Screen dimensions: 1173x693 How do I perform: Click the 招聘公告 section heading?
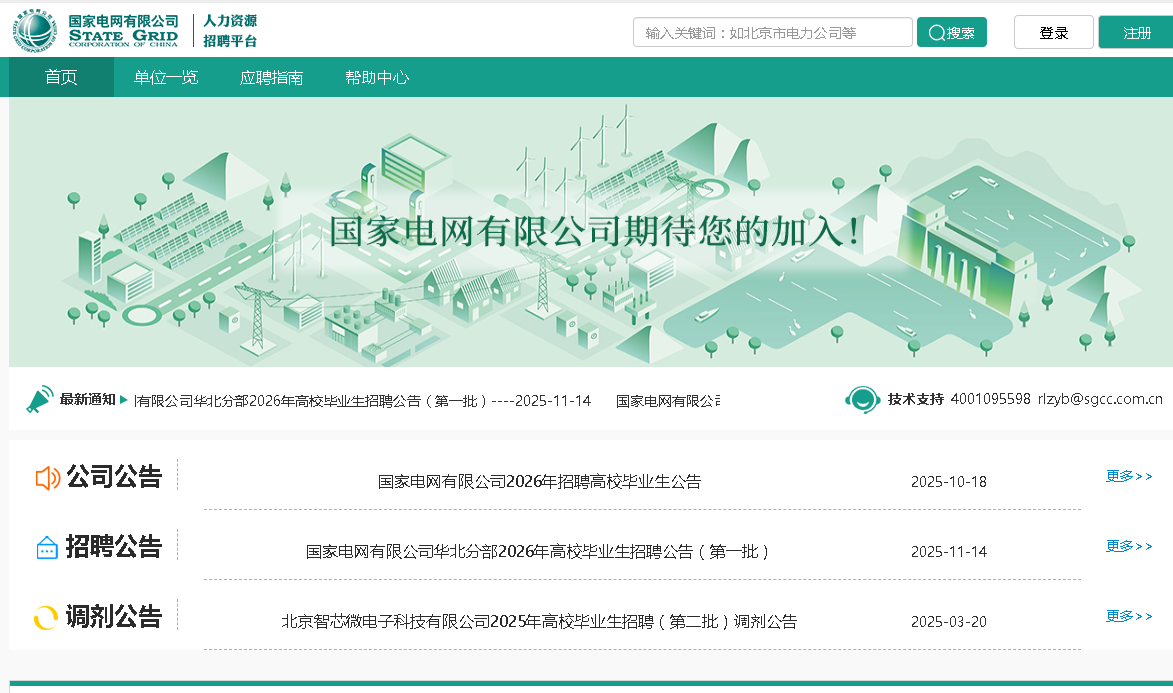(114, 546)
